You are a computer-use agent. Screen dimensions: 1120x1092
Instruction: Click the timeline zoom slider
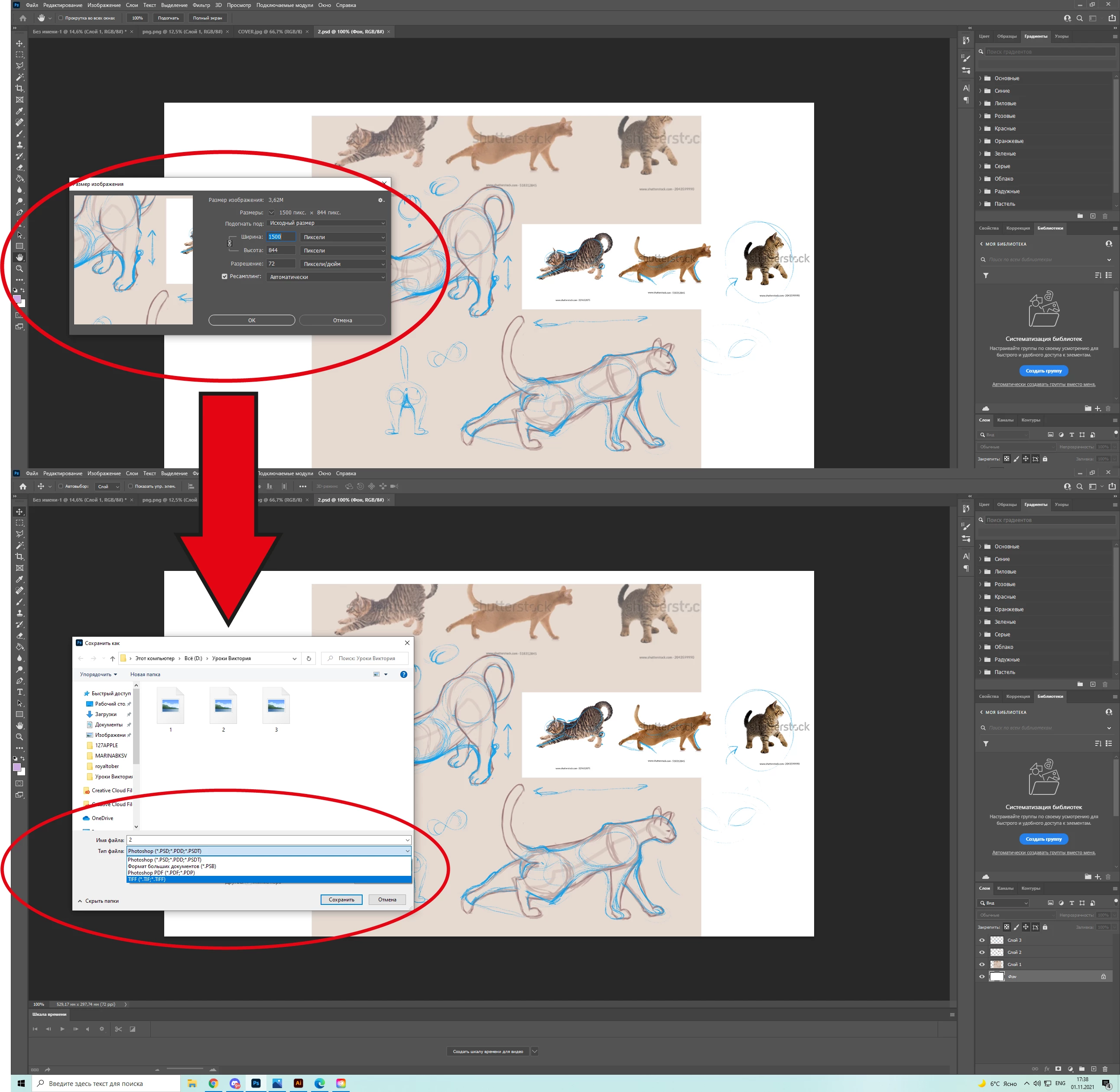point(185,1069)
